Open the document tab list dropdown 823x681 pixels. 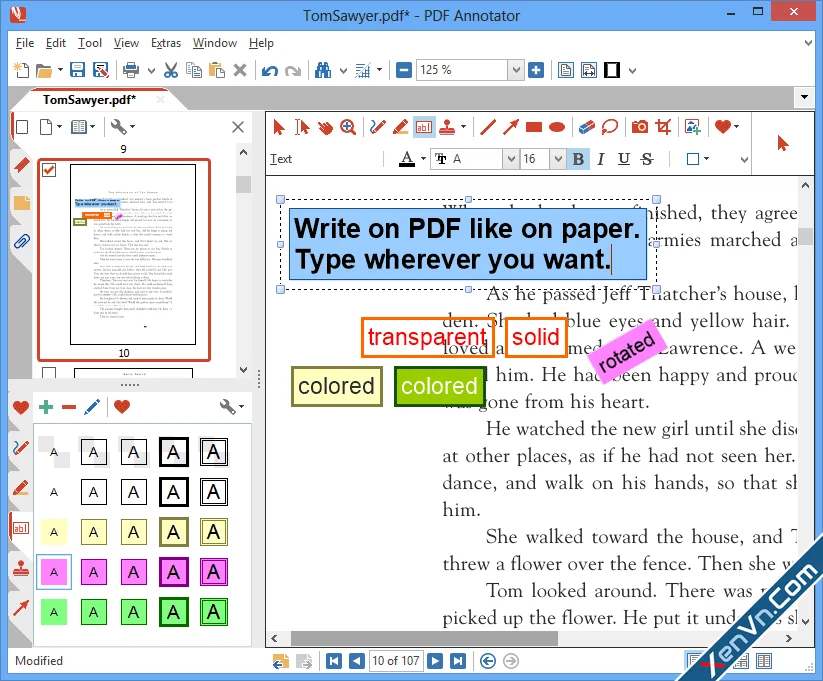click(x=804, y=97)
